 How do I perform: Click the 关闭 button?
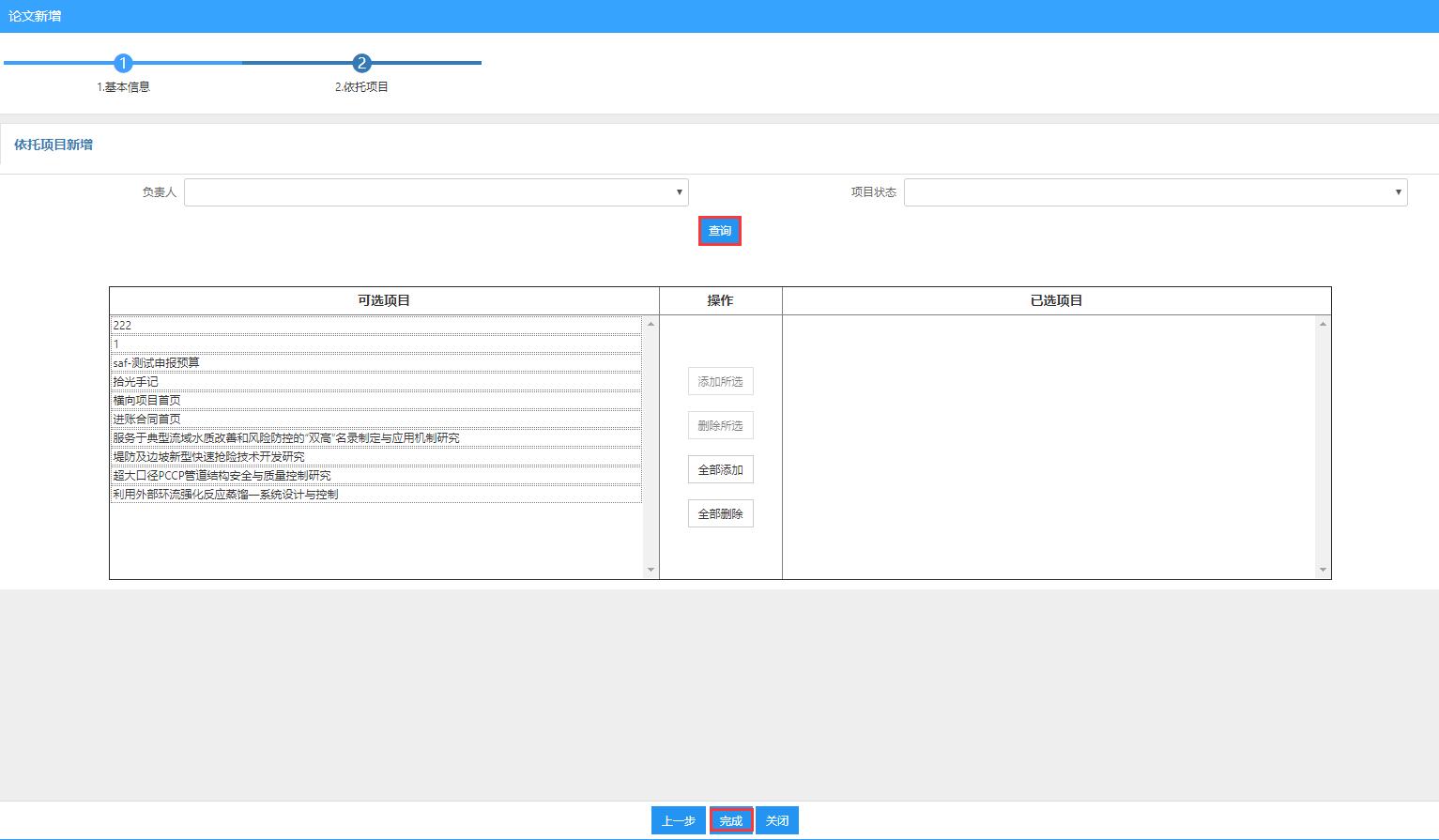pyautogui.click(x=777, y=821)
